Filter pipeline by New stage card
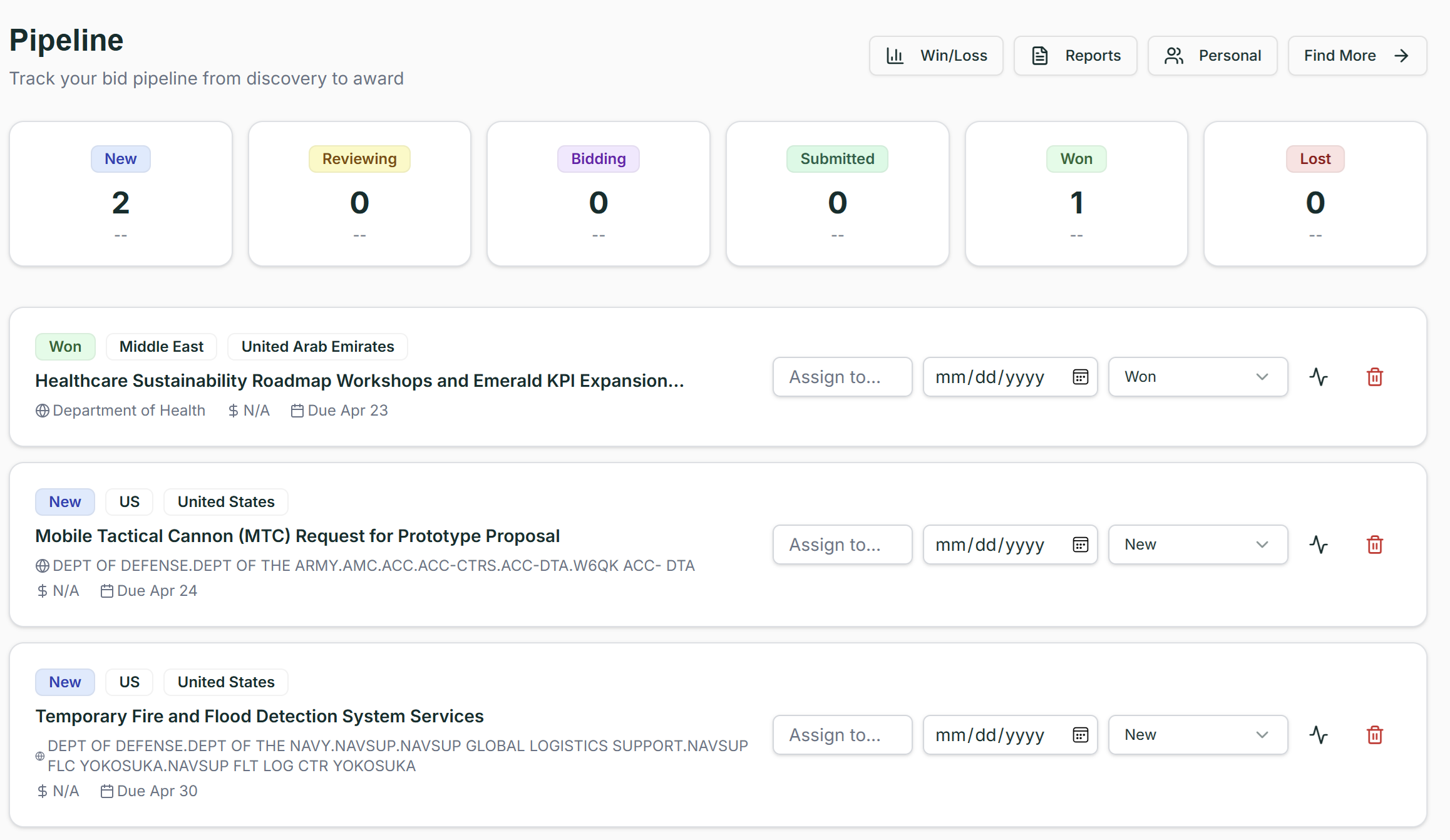 (121, 194)
